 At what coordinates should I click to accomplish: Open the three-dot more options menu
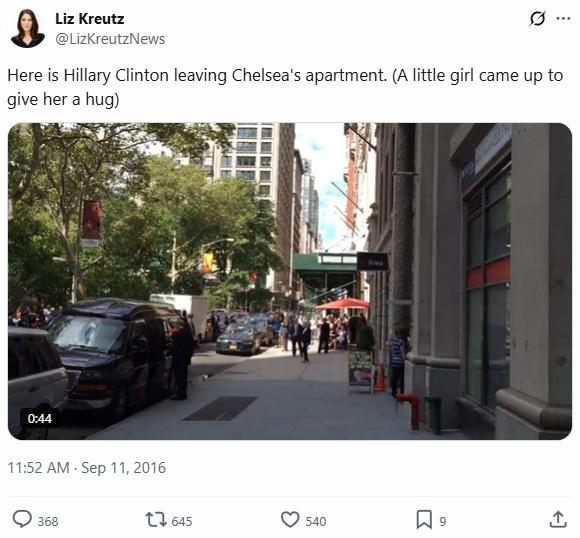563,19
